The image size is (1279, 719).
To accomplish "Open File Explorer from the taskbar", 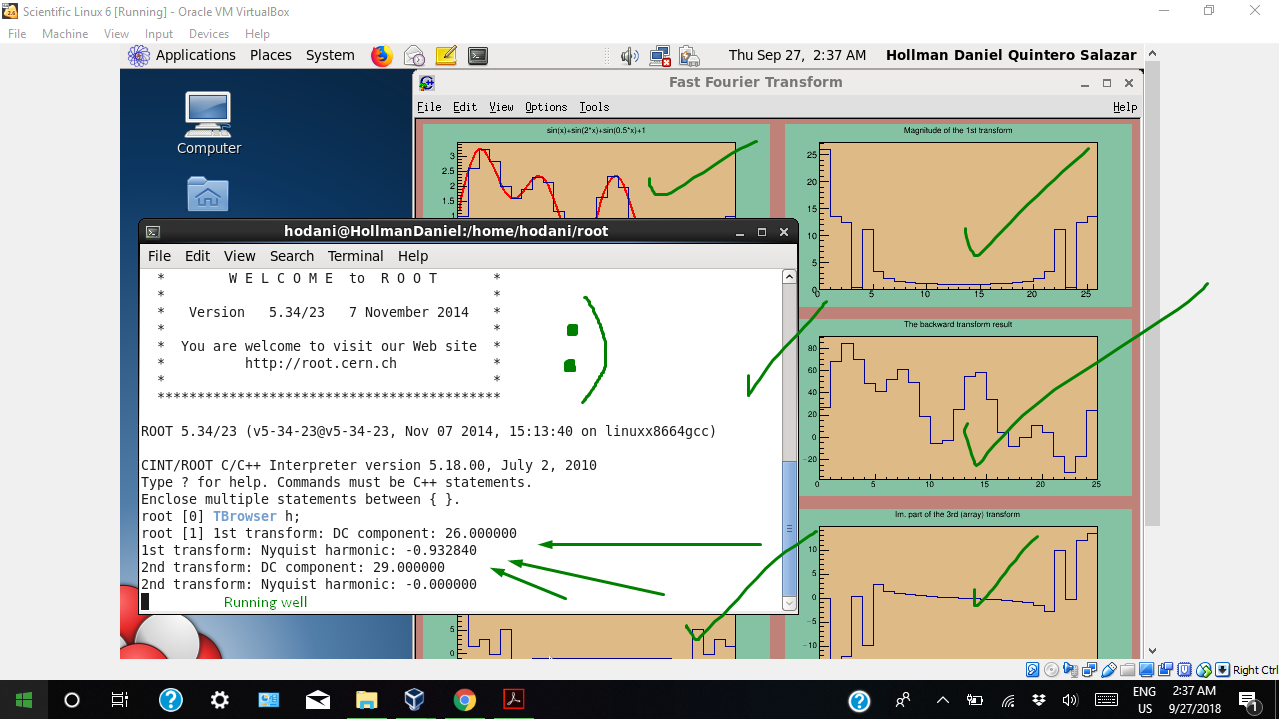I will tap(367, 700).
